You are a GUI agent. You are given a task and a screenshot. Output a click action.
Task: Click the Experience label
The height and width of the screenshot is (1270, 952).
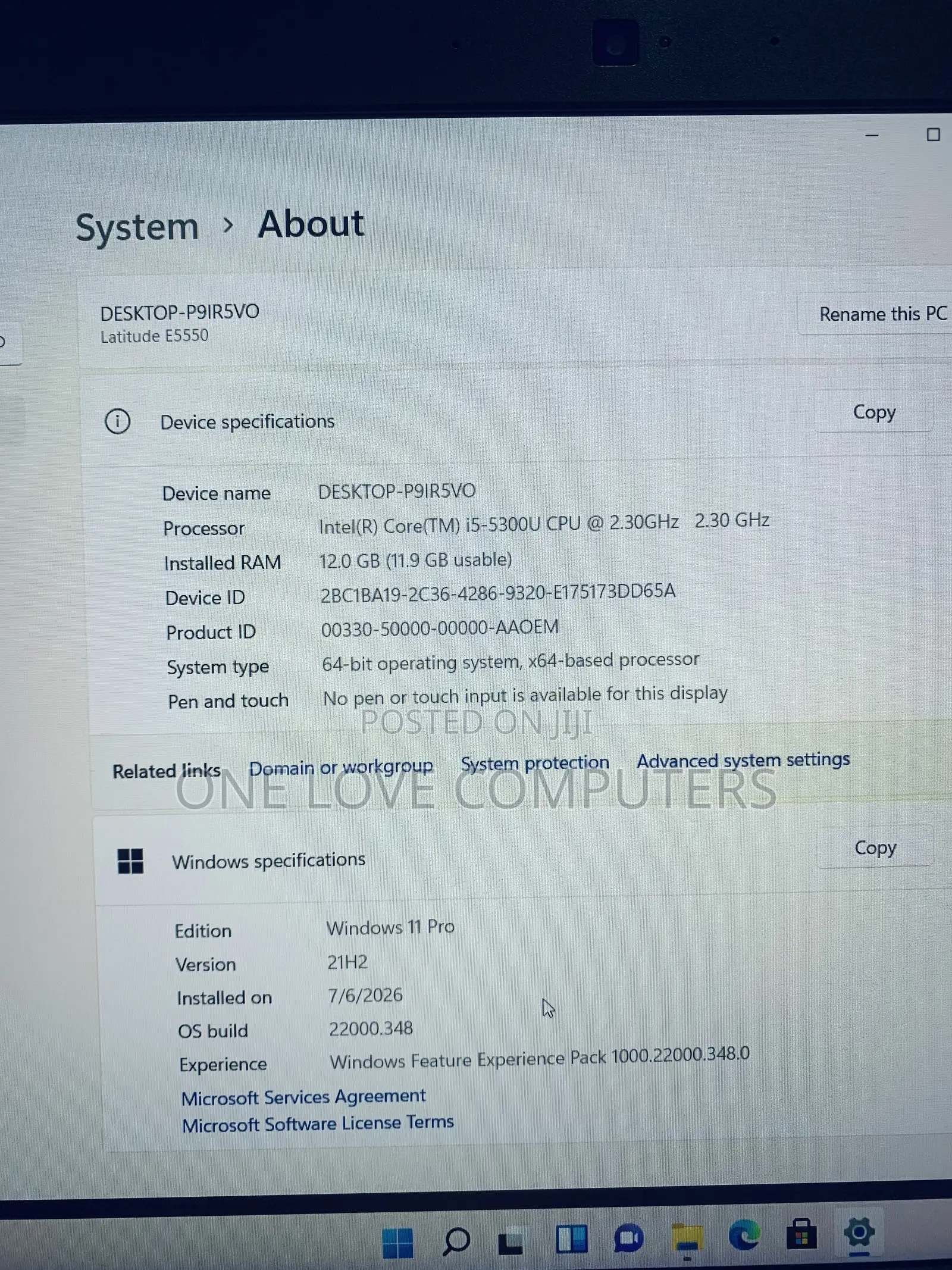click(223, 1064)
